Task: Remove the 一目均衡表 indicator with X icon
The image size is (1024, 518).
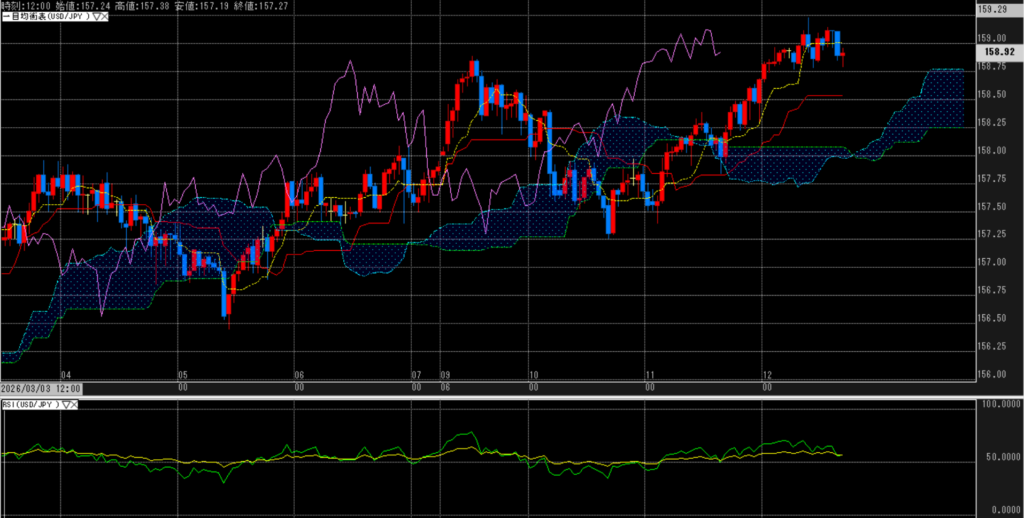Action: 105,17
